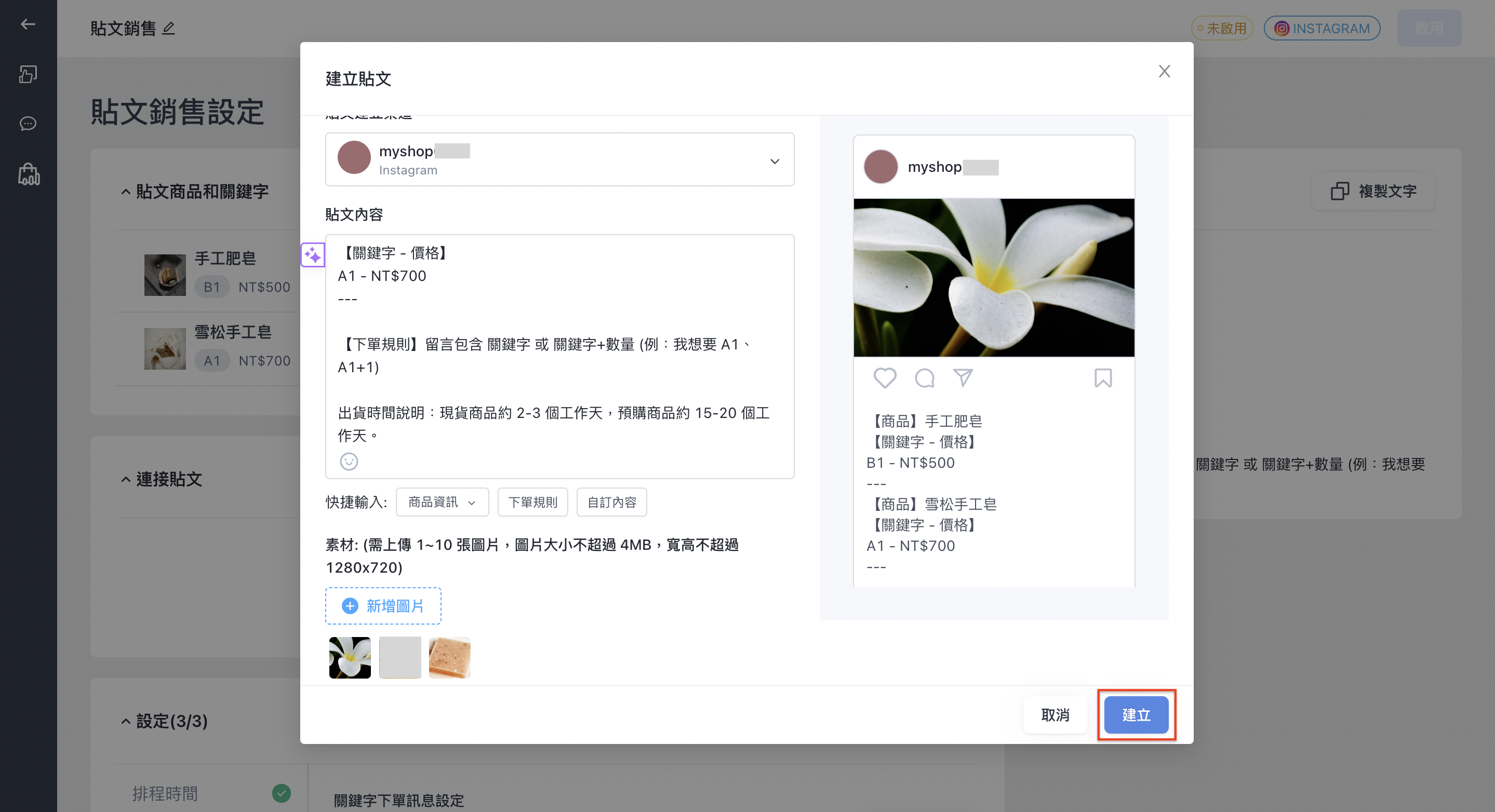Click the 雪松手工皂 product thumbnail

[x=165, y=348]
